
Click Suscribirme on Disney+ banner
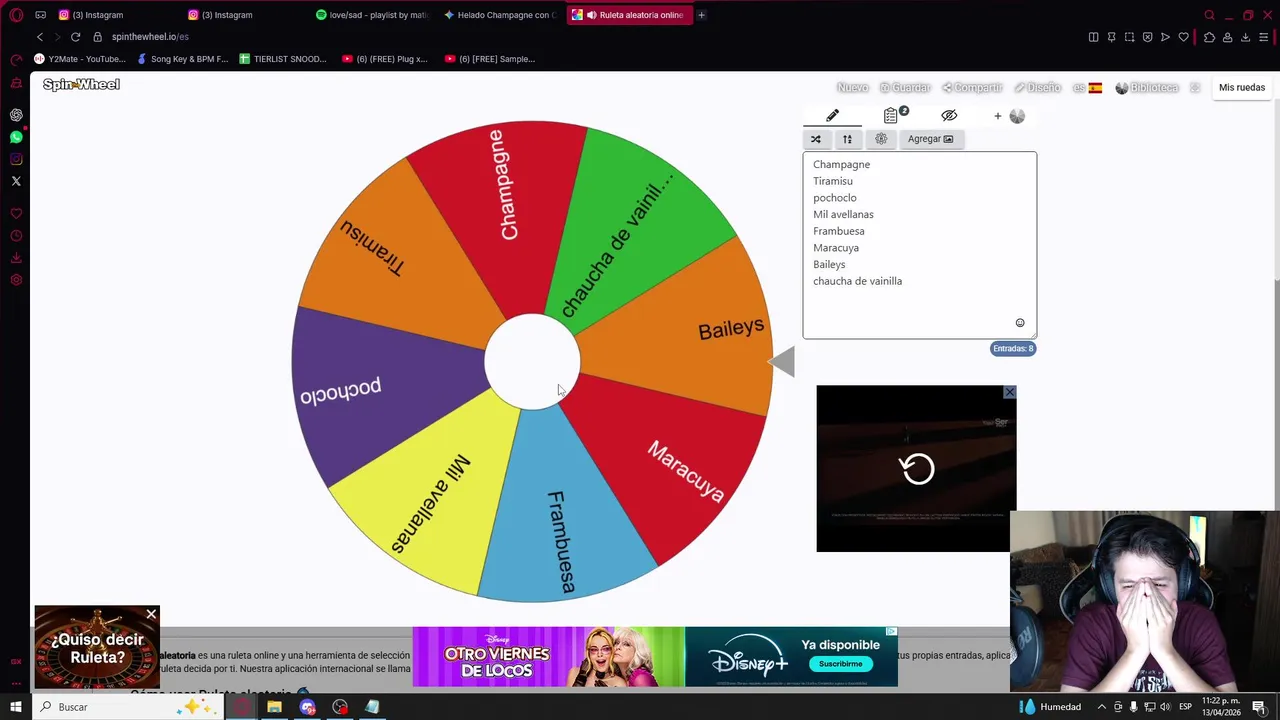click(840, 664)
